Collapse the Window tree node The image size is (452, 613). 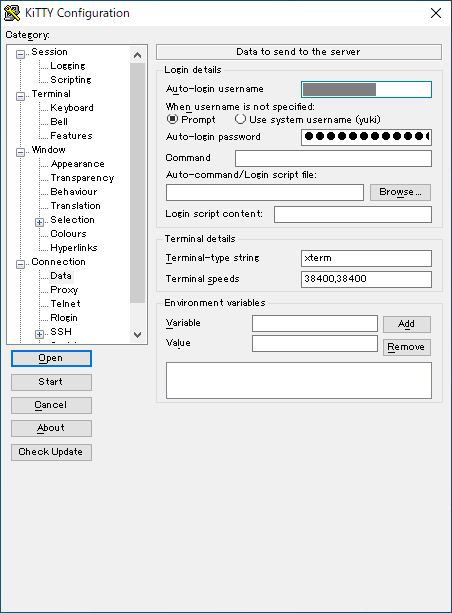(20, 152)
